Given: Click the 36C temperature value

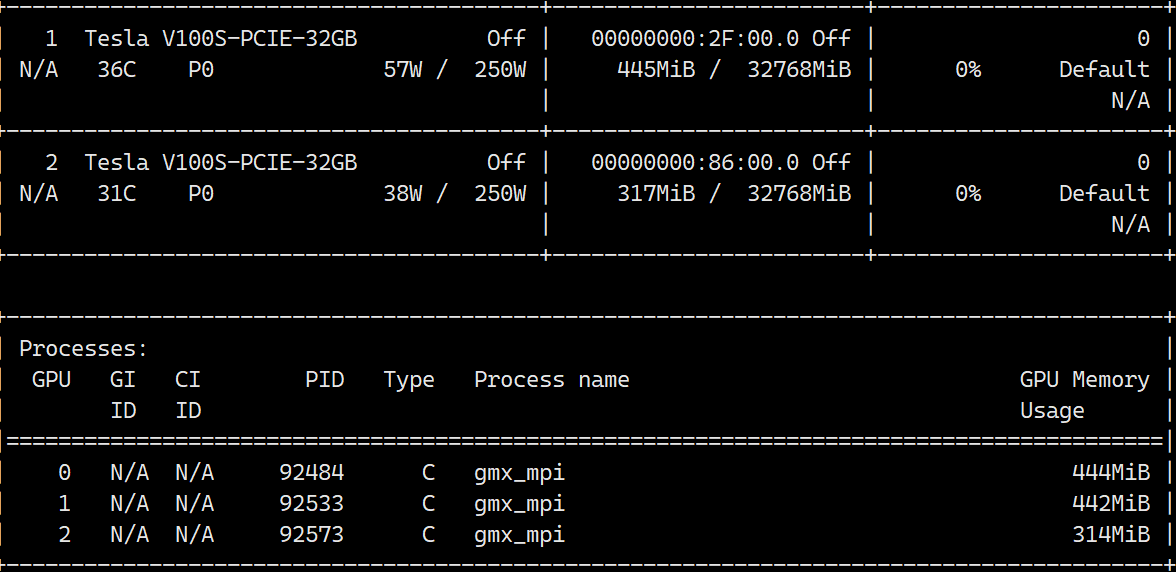Looking at the screenshot, I should click(116, 70).
